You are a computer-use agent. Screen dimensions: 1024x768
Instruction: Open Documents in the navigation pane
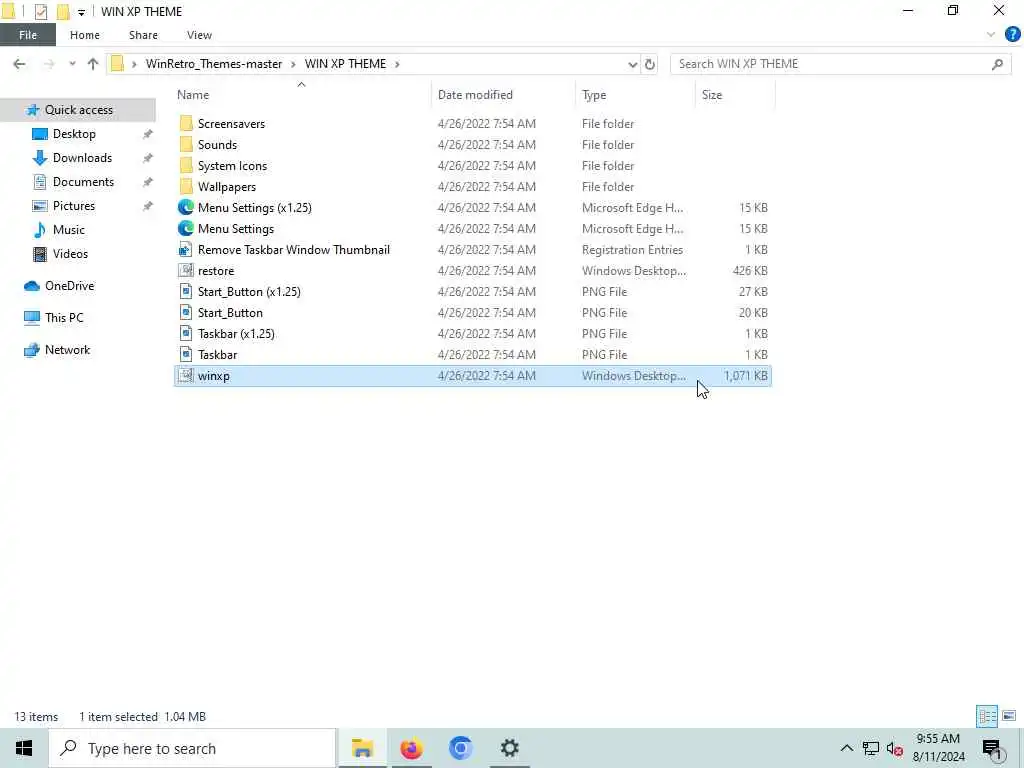[x=83, y=182]
